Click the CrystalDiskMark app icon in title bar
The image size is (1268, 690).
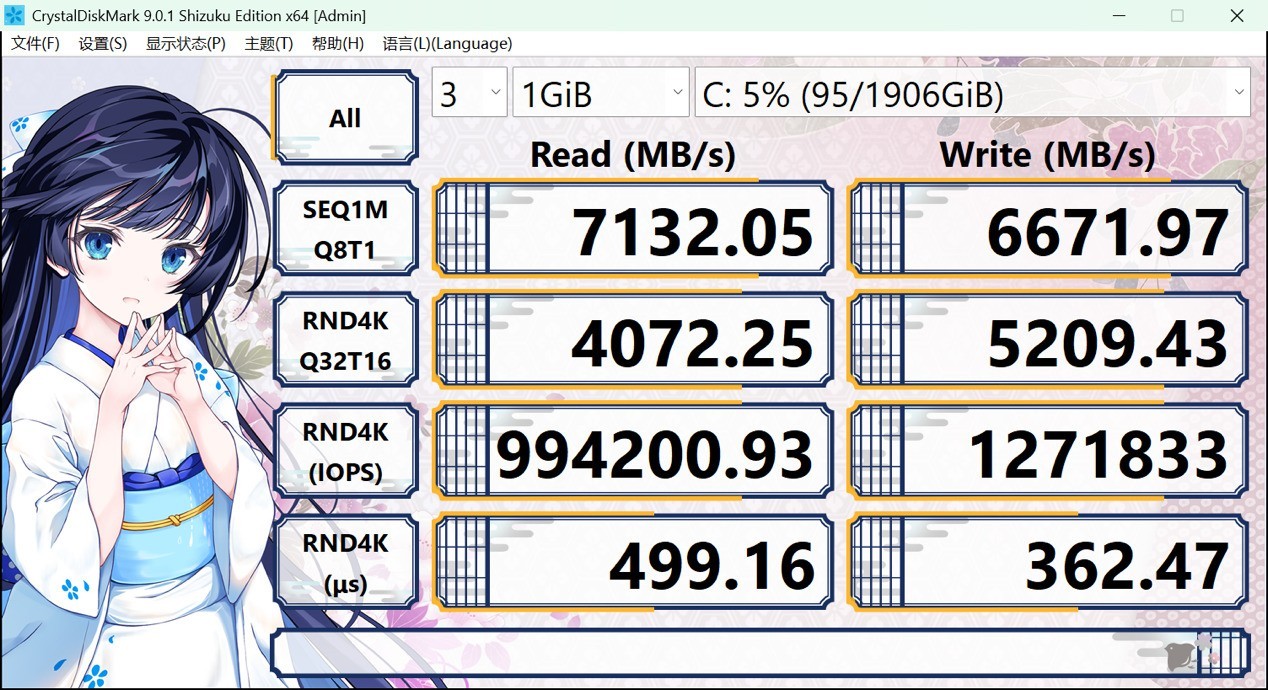click(x=14, y=15)
